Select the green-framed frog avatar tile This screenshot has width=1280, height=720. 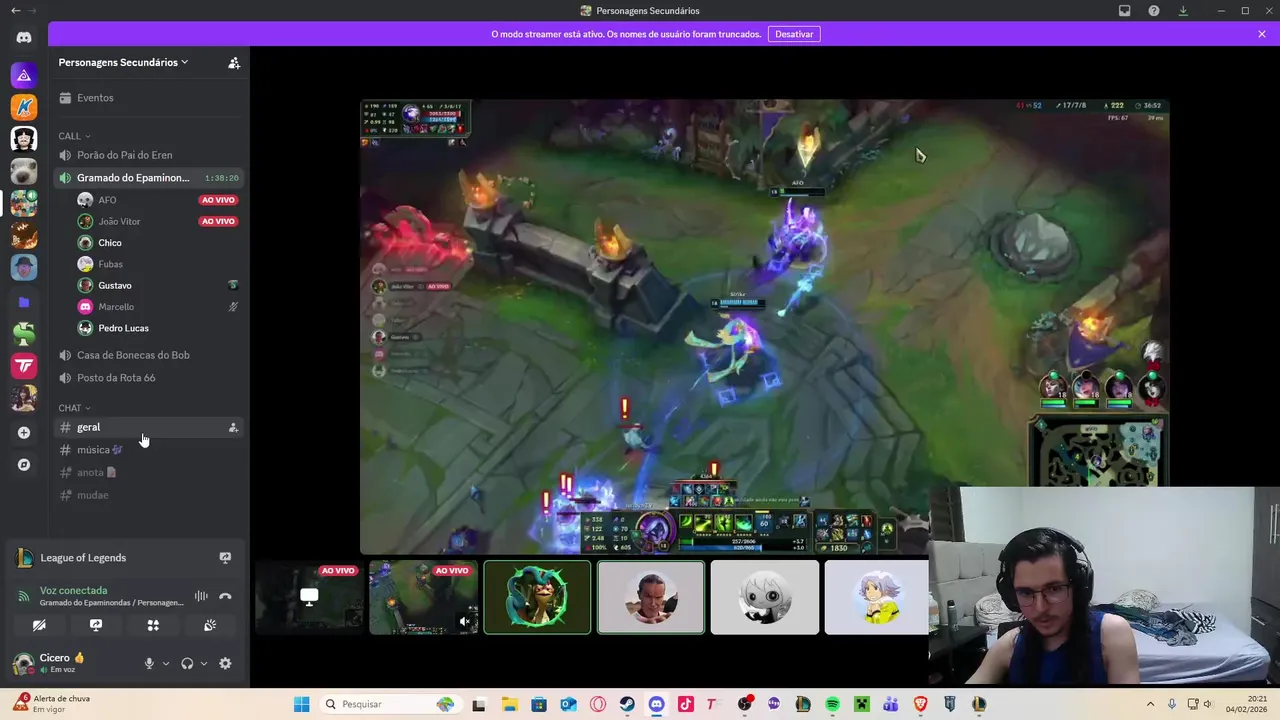point(537,597)
